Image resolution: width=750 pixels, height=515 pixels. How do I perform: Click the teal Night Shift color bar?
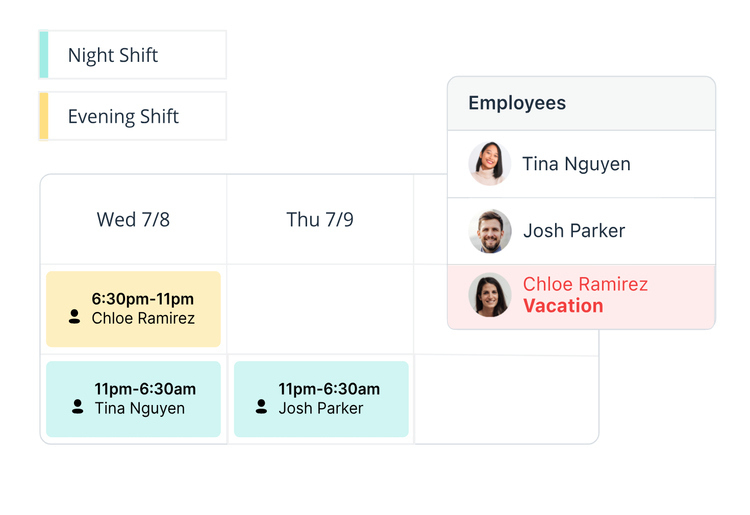click(44, 55)
